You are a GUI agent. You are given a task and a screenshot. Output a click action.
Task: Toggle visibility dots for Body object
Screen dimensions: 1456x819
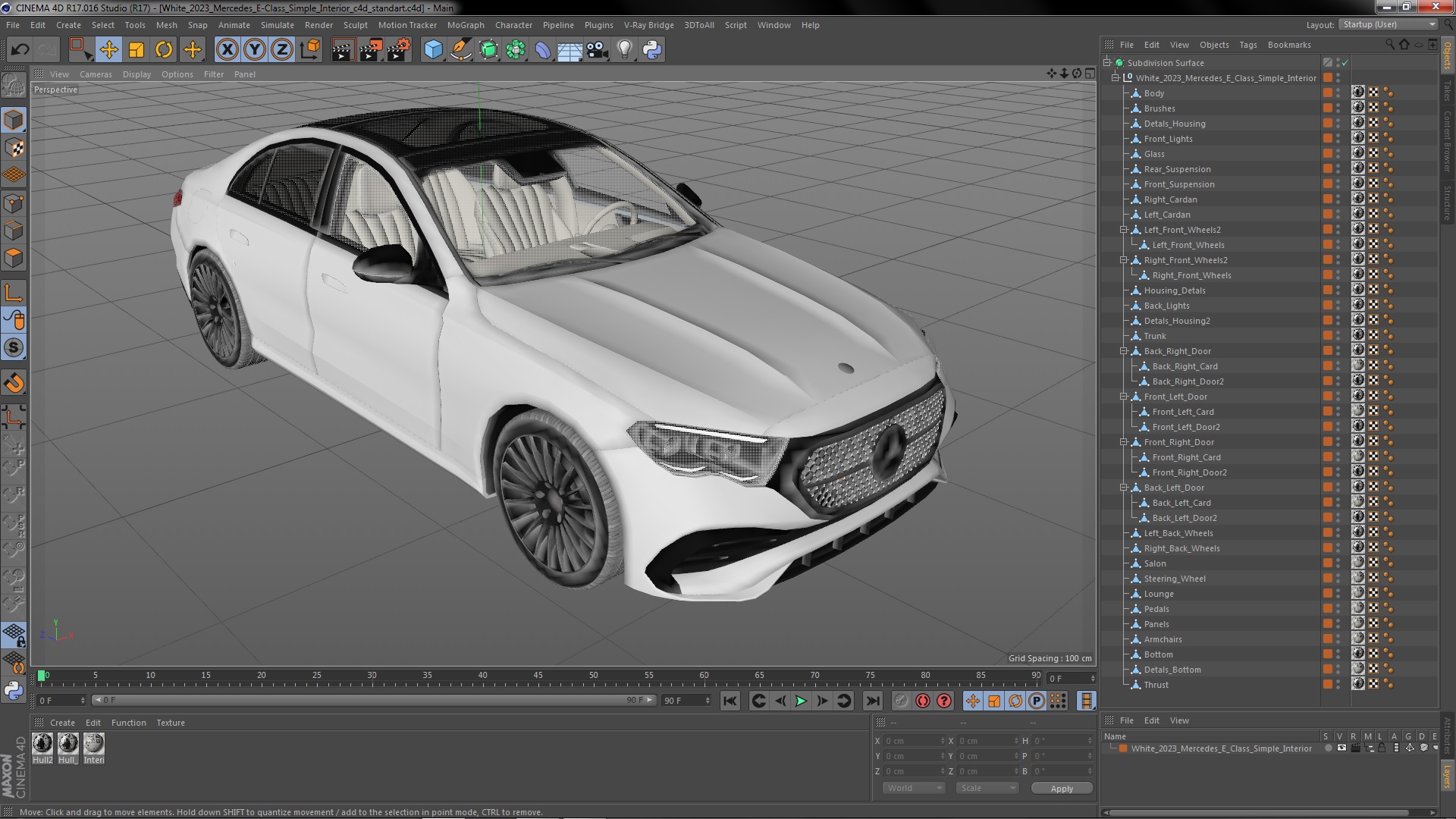pos(1338,93)
